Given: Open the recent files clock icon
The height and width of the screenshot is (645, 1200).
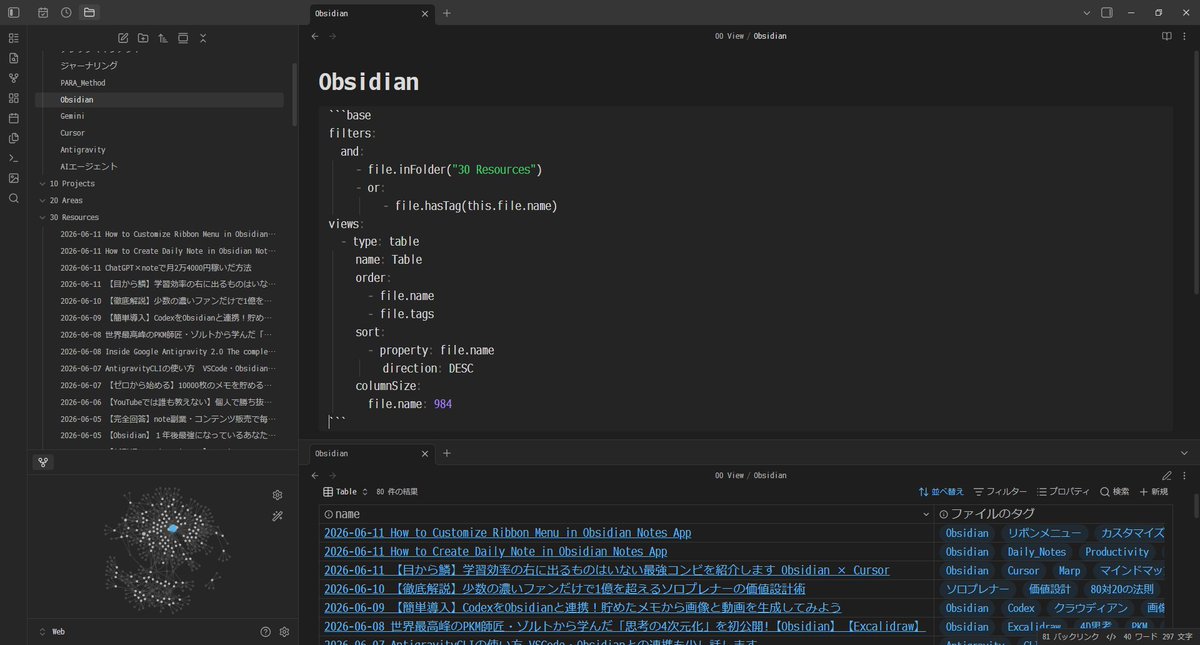Looking at the screenshot, I should click(x=66, y=13).
